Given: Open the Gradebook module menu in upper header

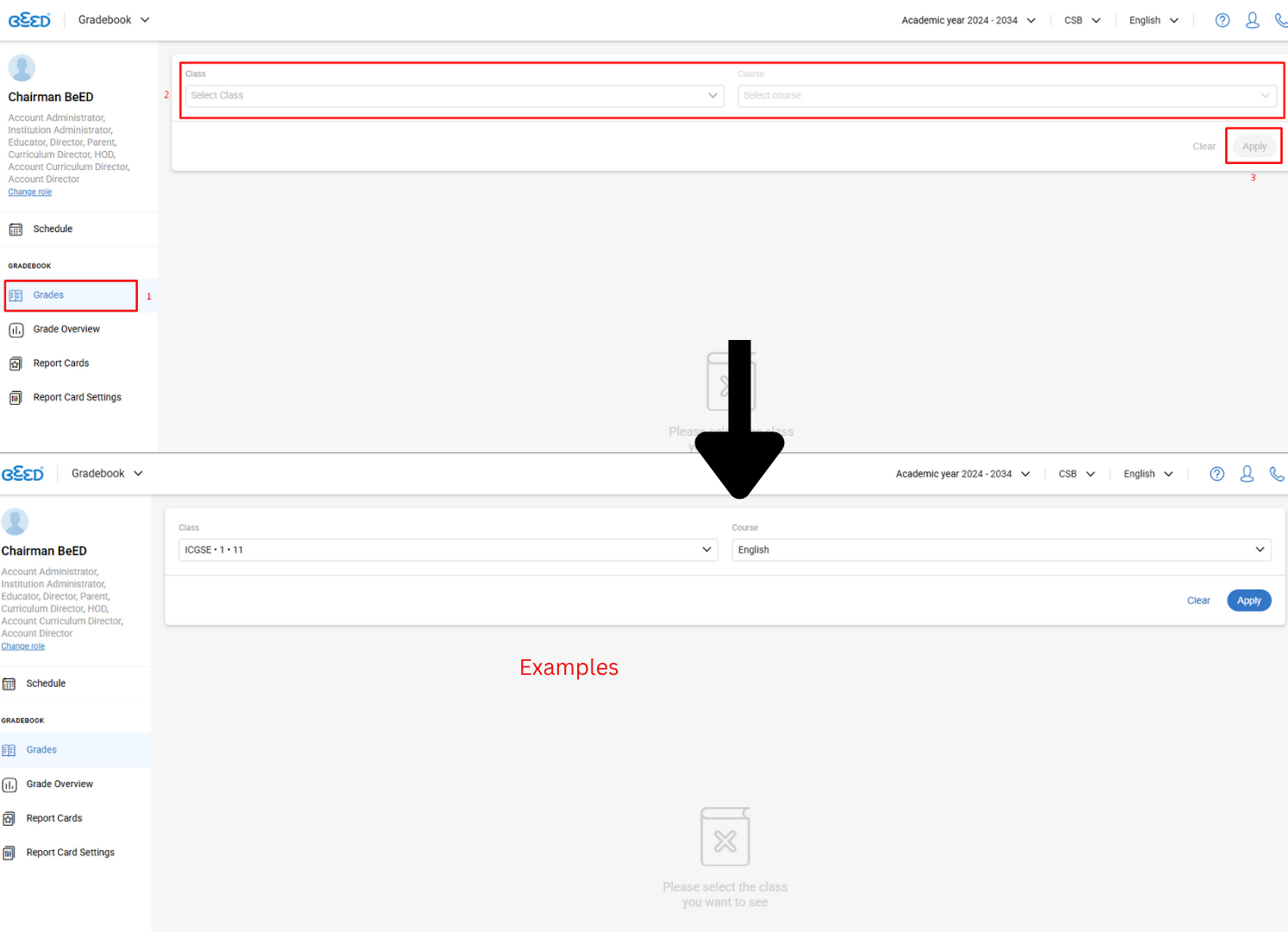Looking at the screenshot, I should coord(114,20).
